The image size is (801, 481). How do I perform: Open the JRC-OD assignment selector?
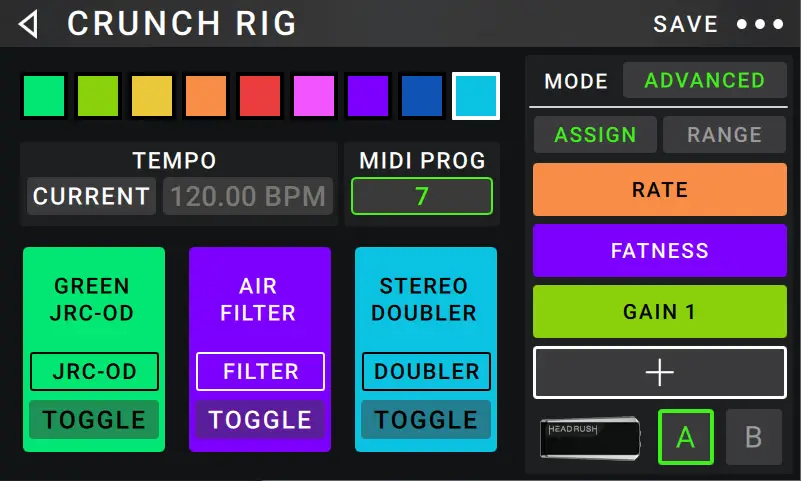pyautogui.click(x=94, y=371)
